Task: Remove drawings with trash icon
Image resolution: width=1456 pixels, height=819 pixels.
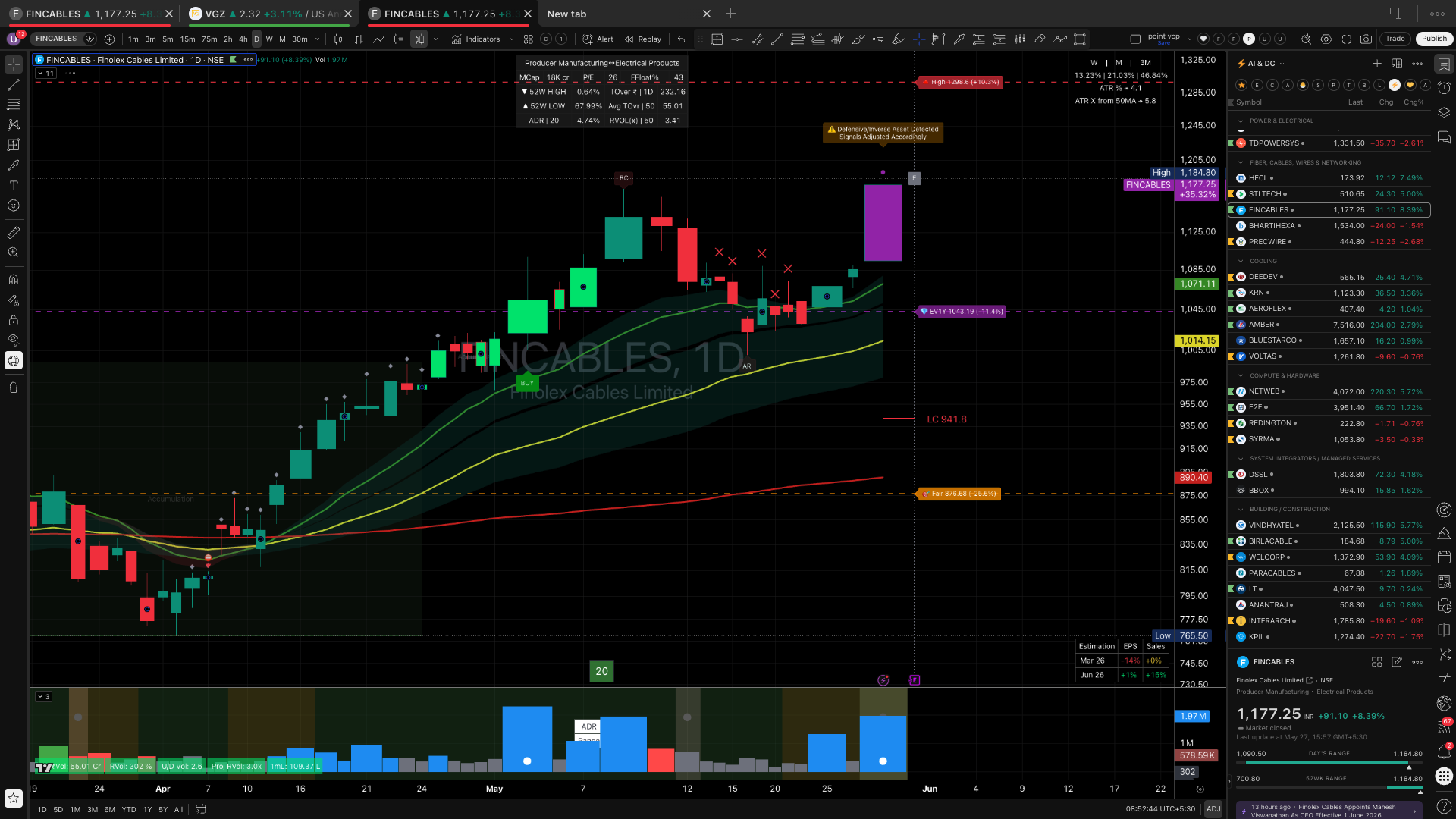Action: (x=14, y=388)
